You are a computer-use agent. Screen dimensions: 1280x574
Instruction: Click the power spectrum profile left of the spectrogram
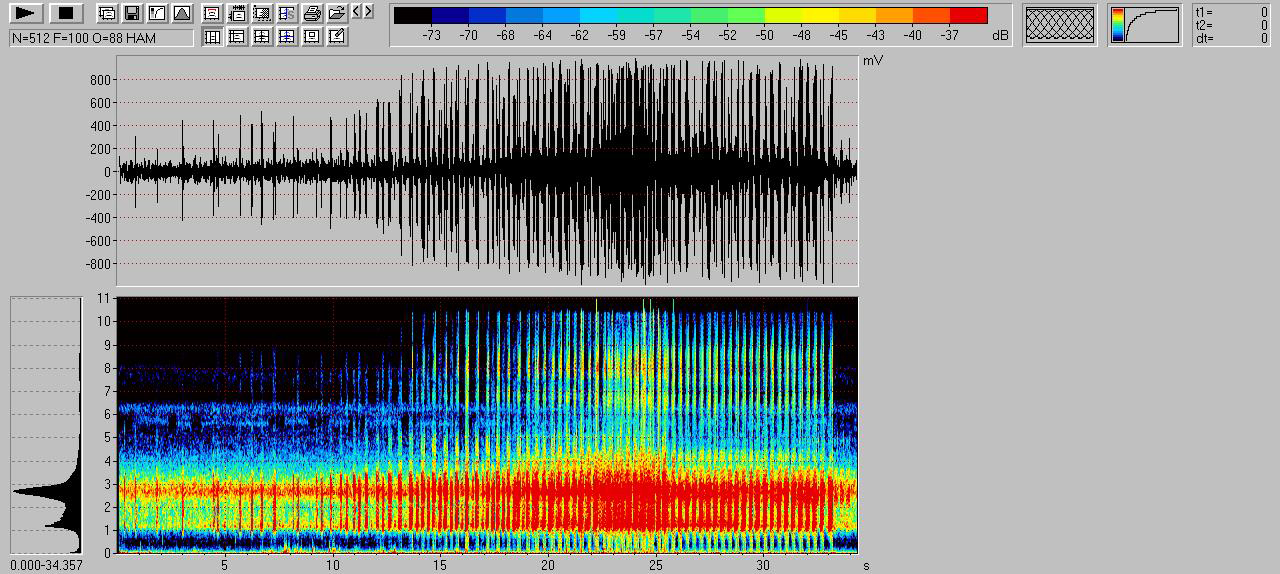click(46, 424)
